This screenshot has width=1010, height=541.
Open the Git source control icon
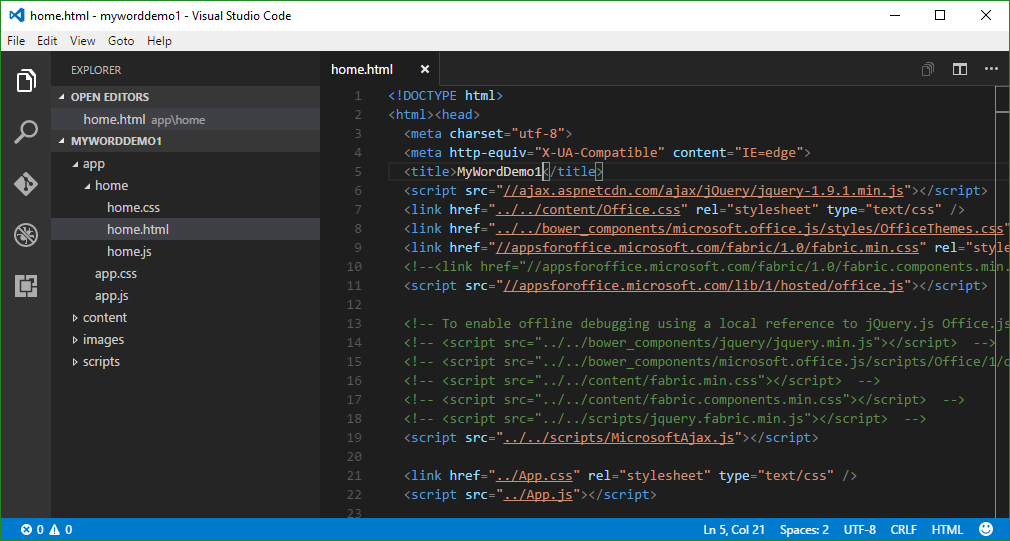click(x=26, y=184)
